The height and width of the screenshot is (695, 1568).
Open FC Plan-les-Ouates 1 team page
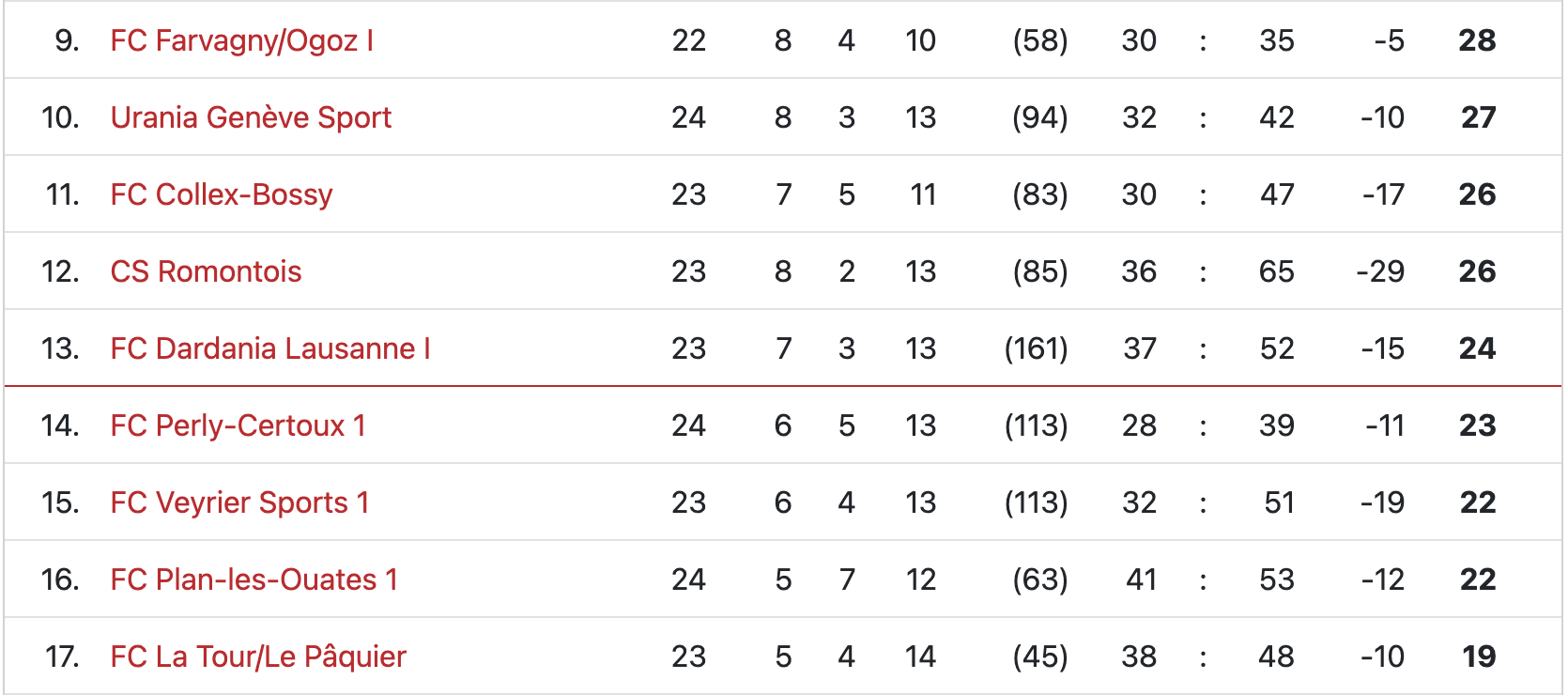point(254,579)
